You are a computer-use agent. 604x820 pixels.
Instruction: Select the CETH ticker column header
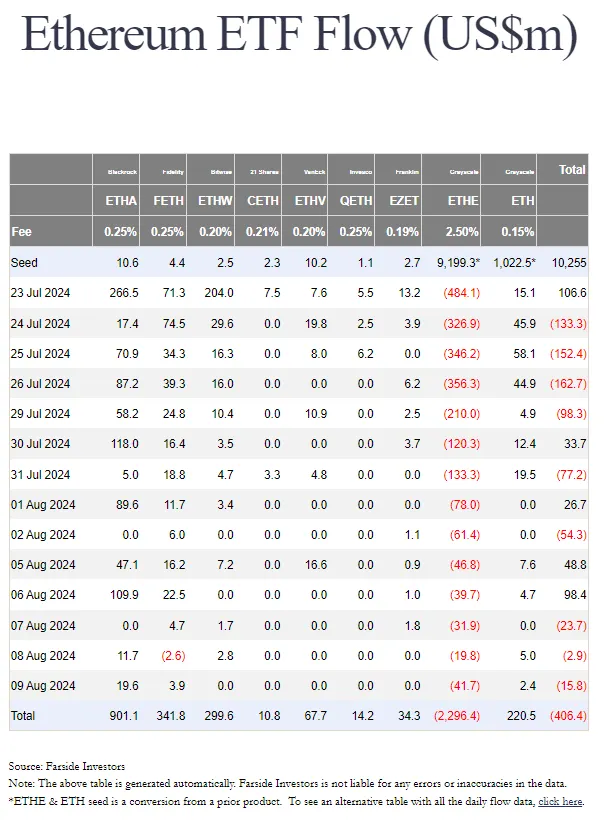coord(264,201)
